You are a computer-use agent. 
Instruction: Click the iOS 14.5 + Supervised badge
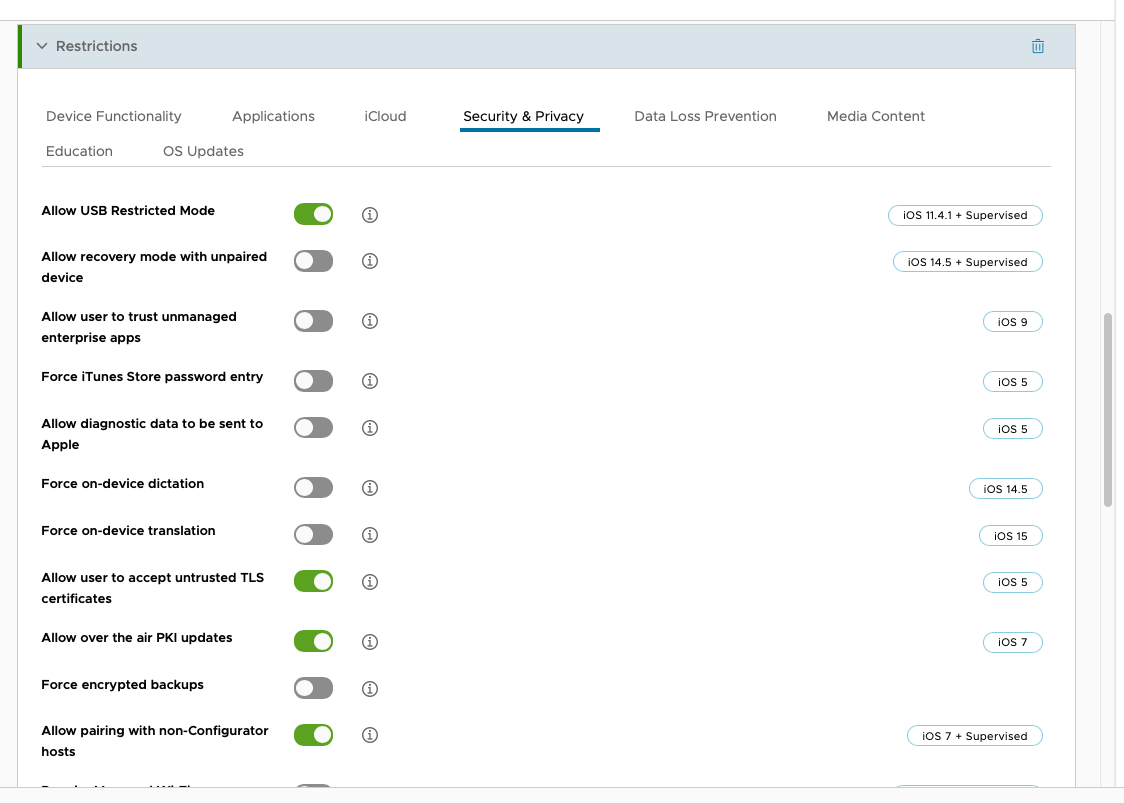click(x=967, y=262)
